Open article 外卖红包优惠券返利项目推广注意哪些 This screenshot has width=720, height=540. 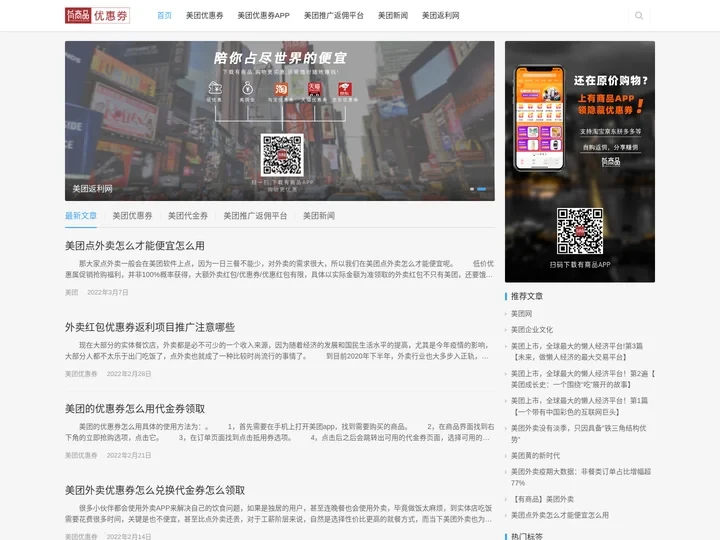click(150, 327)
